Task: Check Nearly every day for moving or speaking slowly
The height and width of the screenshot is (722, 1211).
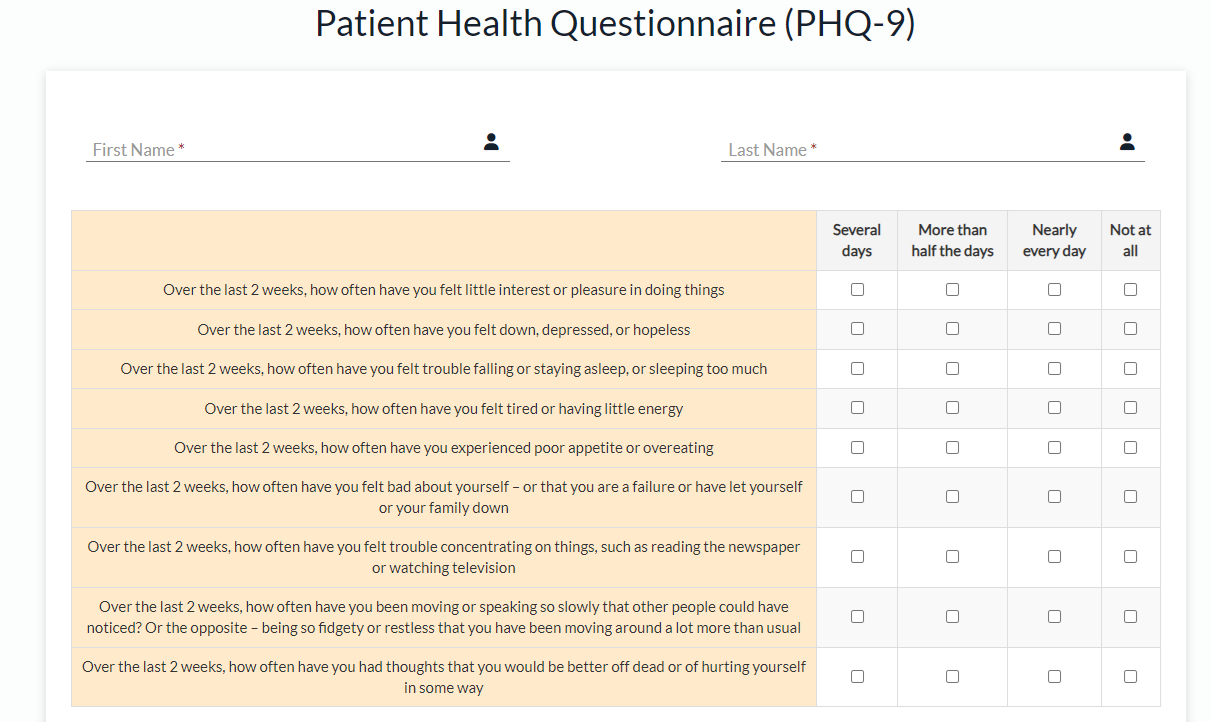Action: point(1054,617)
